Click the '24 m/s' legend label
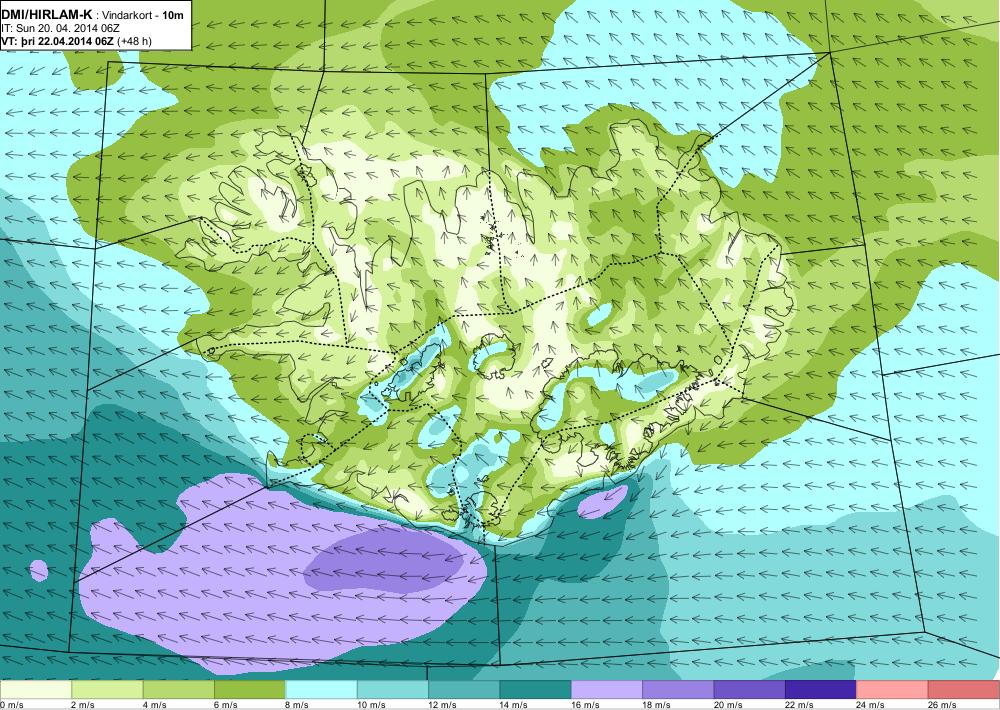This screenshot has width=1000, height=710. point(870,704)
